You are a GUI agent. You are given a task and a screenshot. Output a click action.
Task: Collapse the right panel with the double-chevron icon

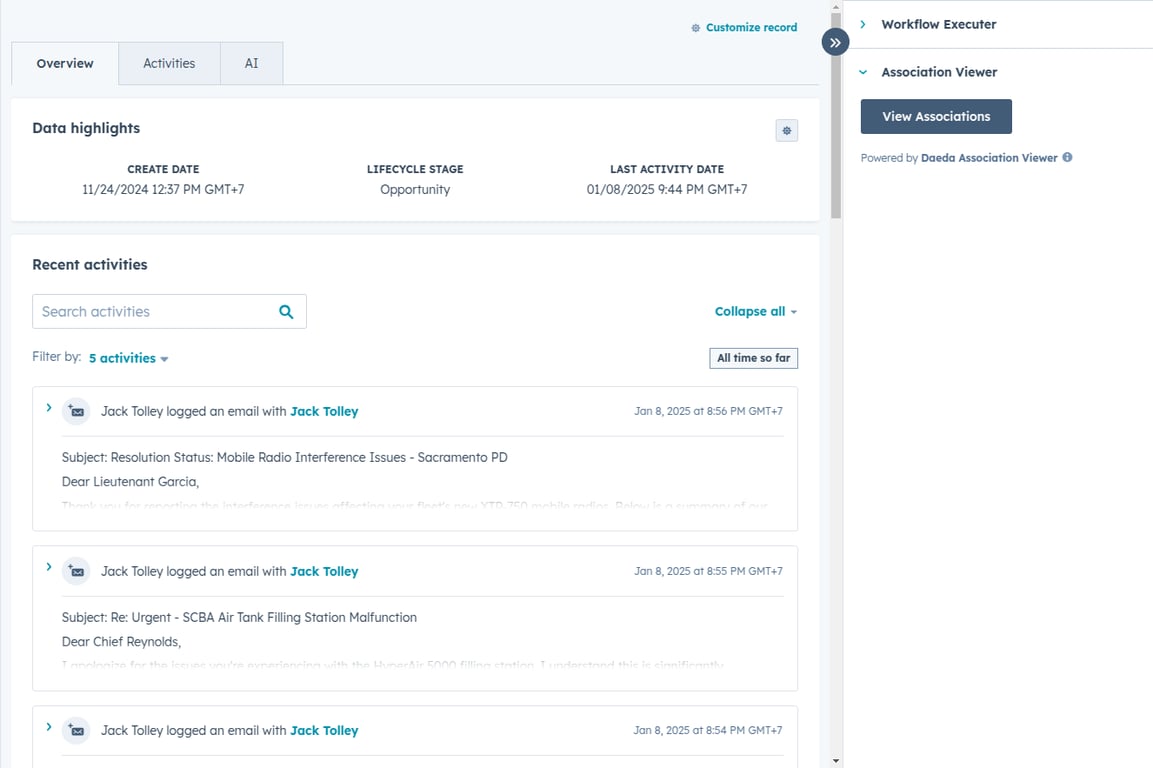(x=835, y=42)
